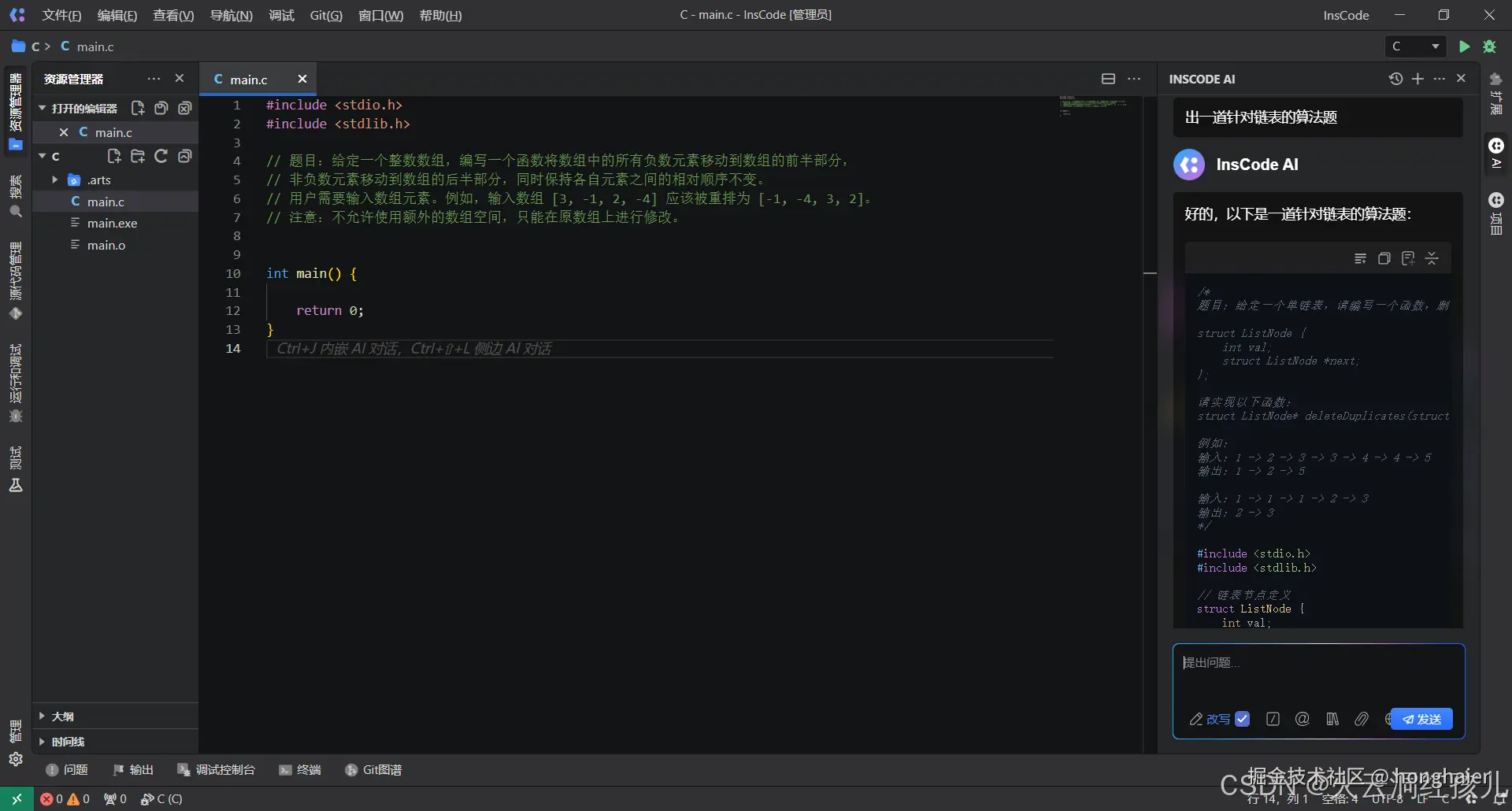1512x811 pixels.
Task: Open the Testing flask view in activity bar
Action: click(16, 469)
